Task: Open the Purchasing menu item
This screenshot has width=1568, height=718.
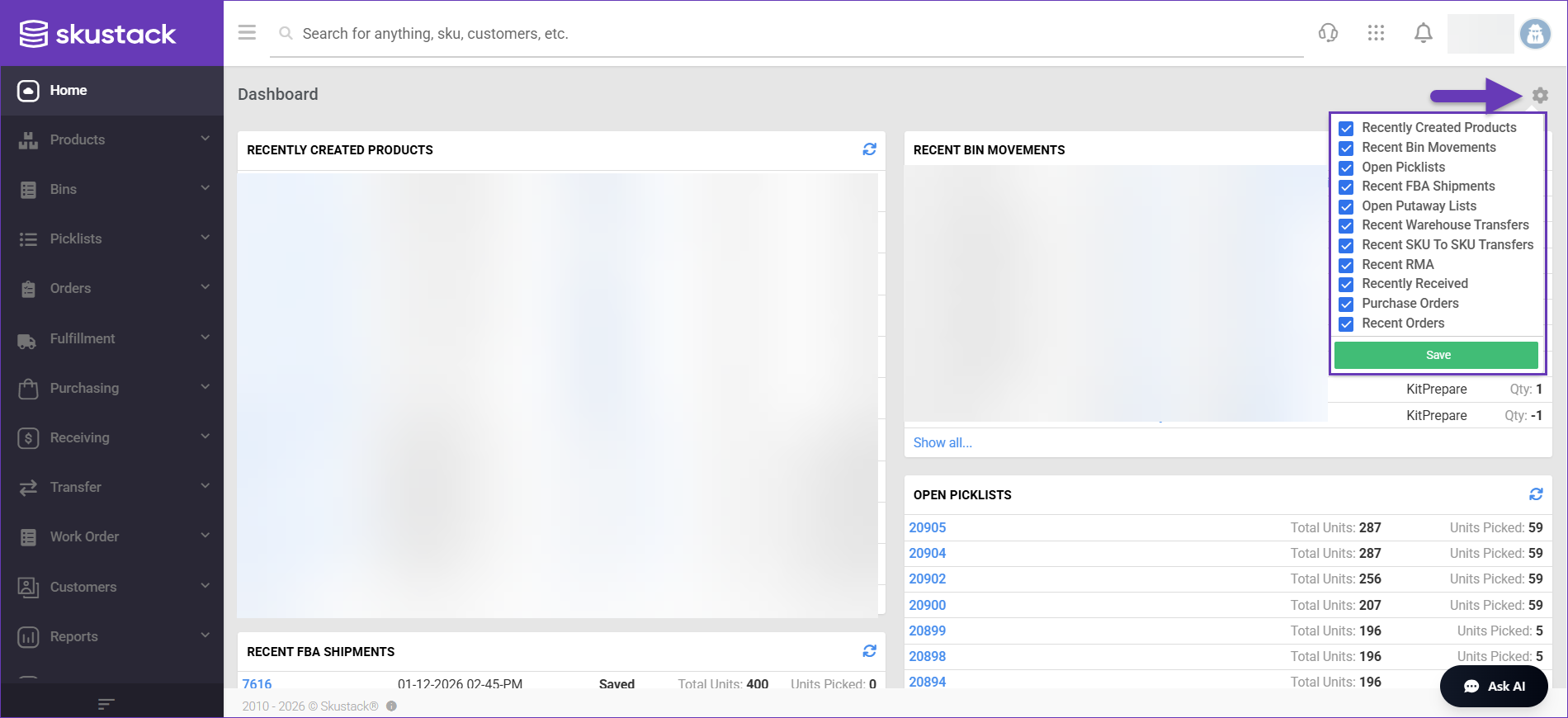Action: click(x=84, y=388)
